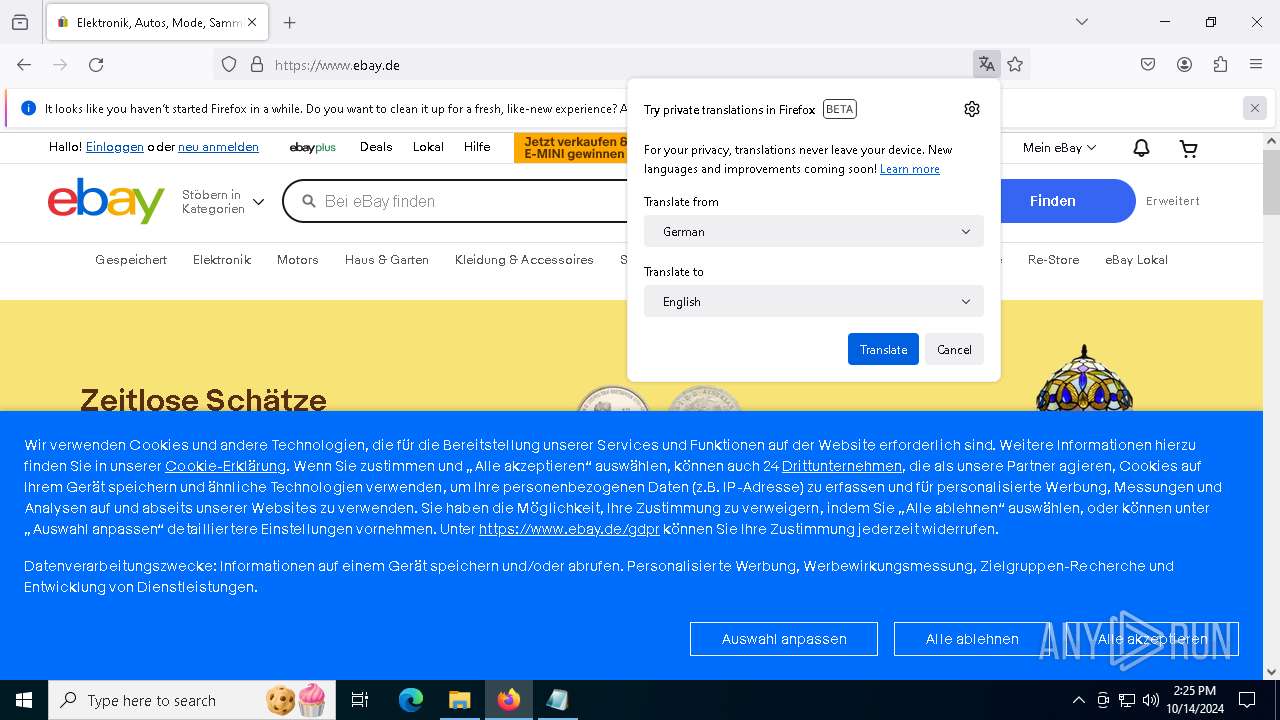Screen dimensions: 1280x720
Task: Click the Einloggen link
Action: tap(115, 147)
